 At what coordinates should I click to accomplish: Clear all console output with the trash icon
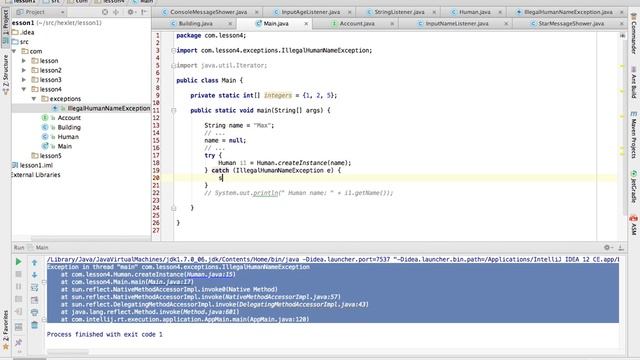[x=34, y=325]
